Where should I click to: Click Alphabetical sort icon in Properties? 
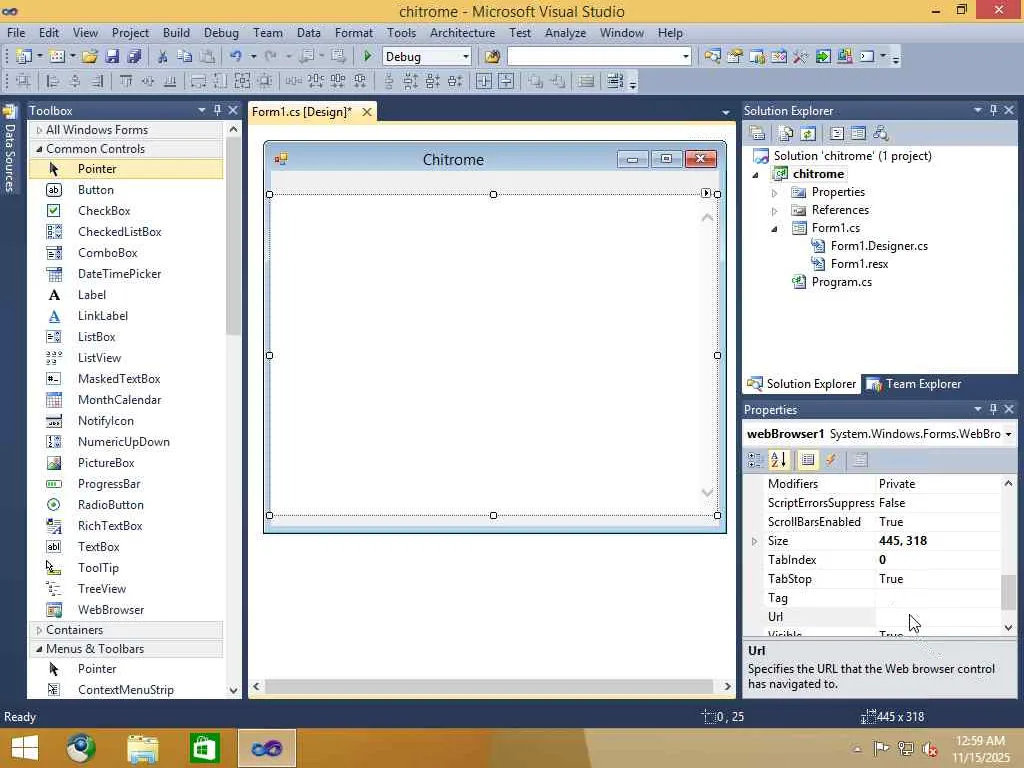click(778, 460)
